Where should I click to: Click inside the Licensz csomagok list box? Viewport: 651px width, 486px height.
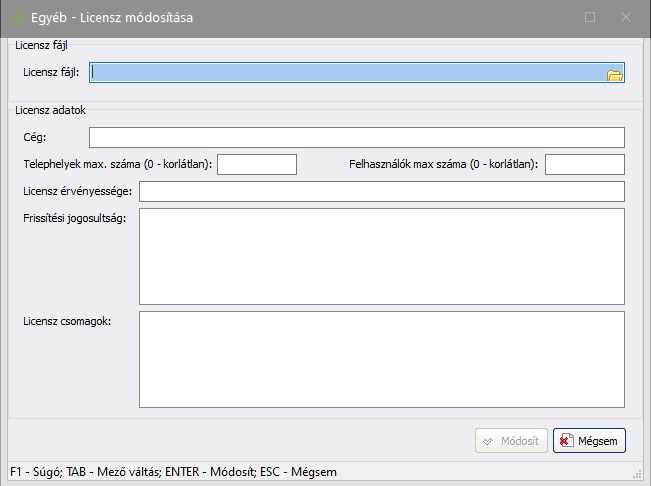[x=382, y=359]
